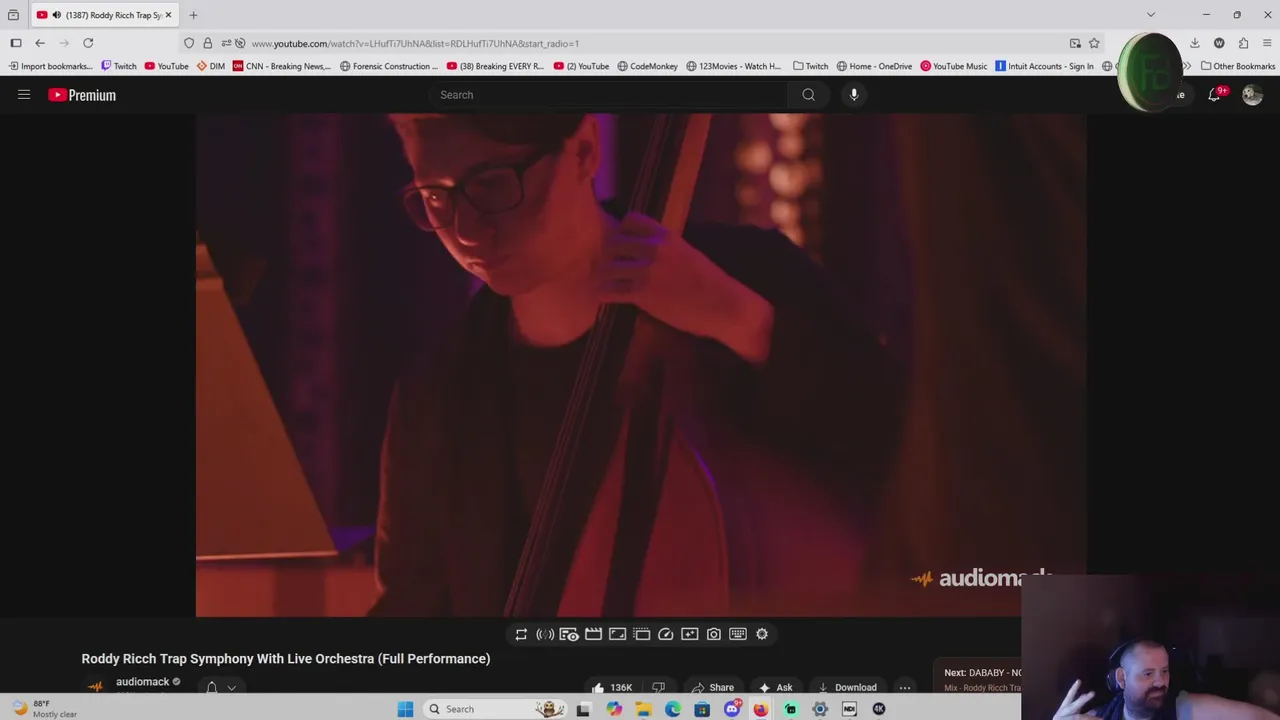Open Intuit Accounts - Sign In bookmark
Image resolution: width=1280 pixels, height=720 pixels.
point(1044,66)
